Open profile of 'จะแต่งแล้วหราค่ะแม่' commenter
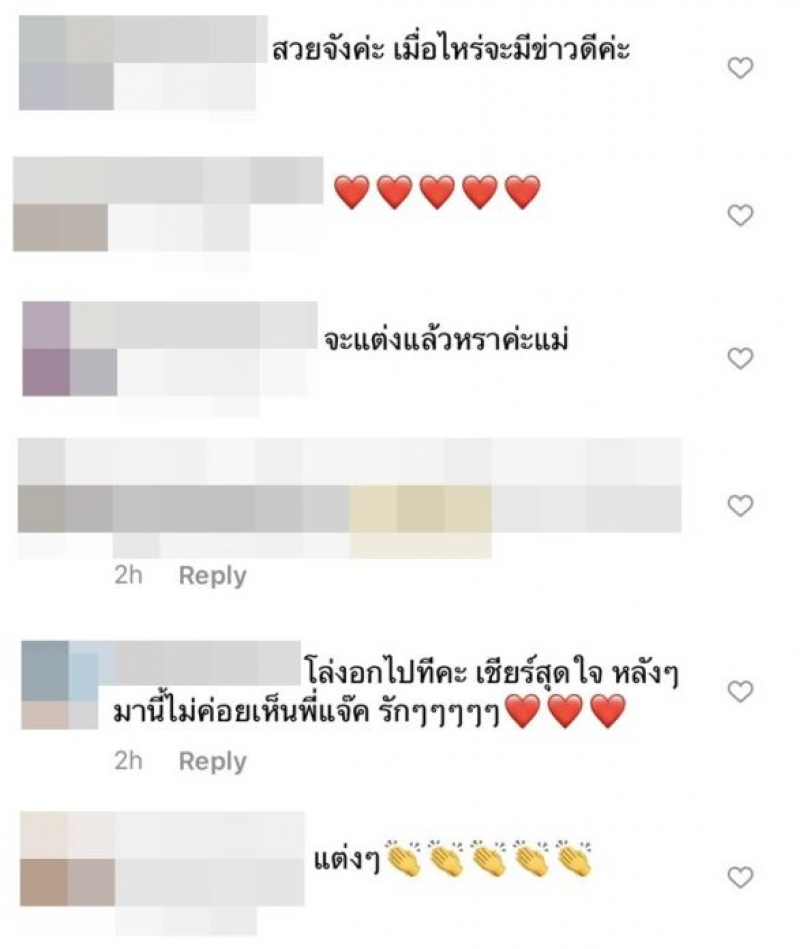The width and height of the screenshot is (800, 949). (169, 325)
